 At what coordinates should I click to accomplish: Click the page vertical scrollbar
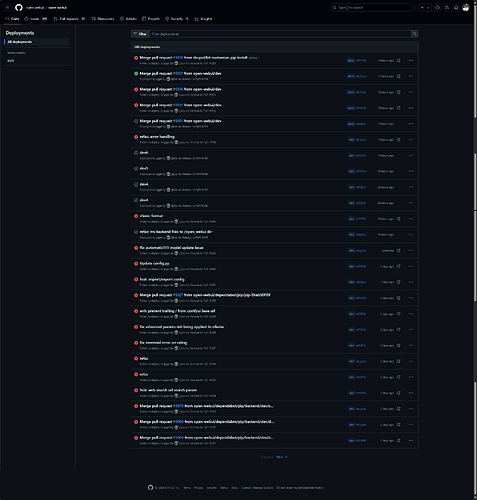tap(475, 250)
